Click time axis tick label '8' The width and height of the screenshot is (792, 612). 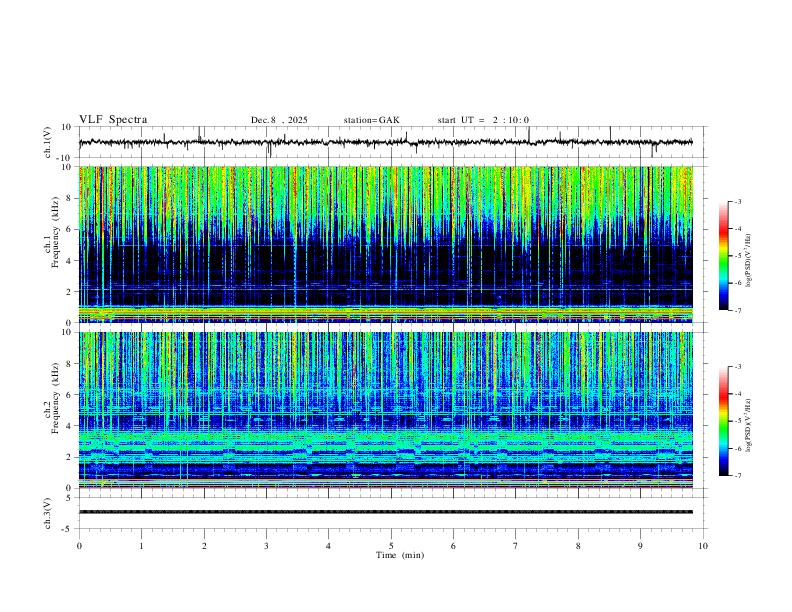point(578,546)
